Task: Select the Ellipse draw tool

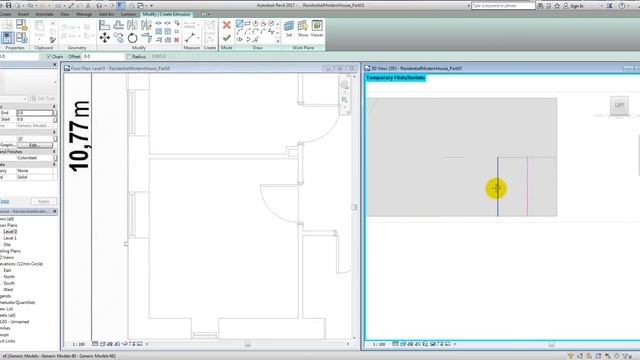Action: coord(240,39)
